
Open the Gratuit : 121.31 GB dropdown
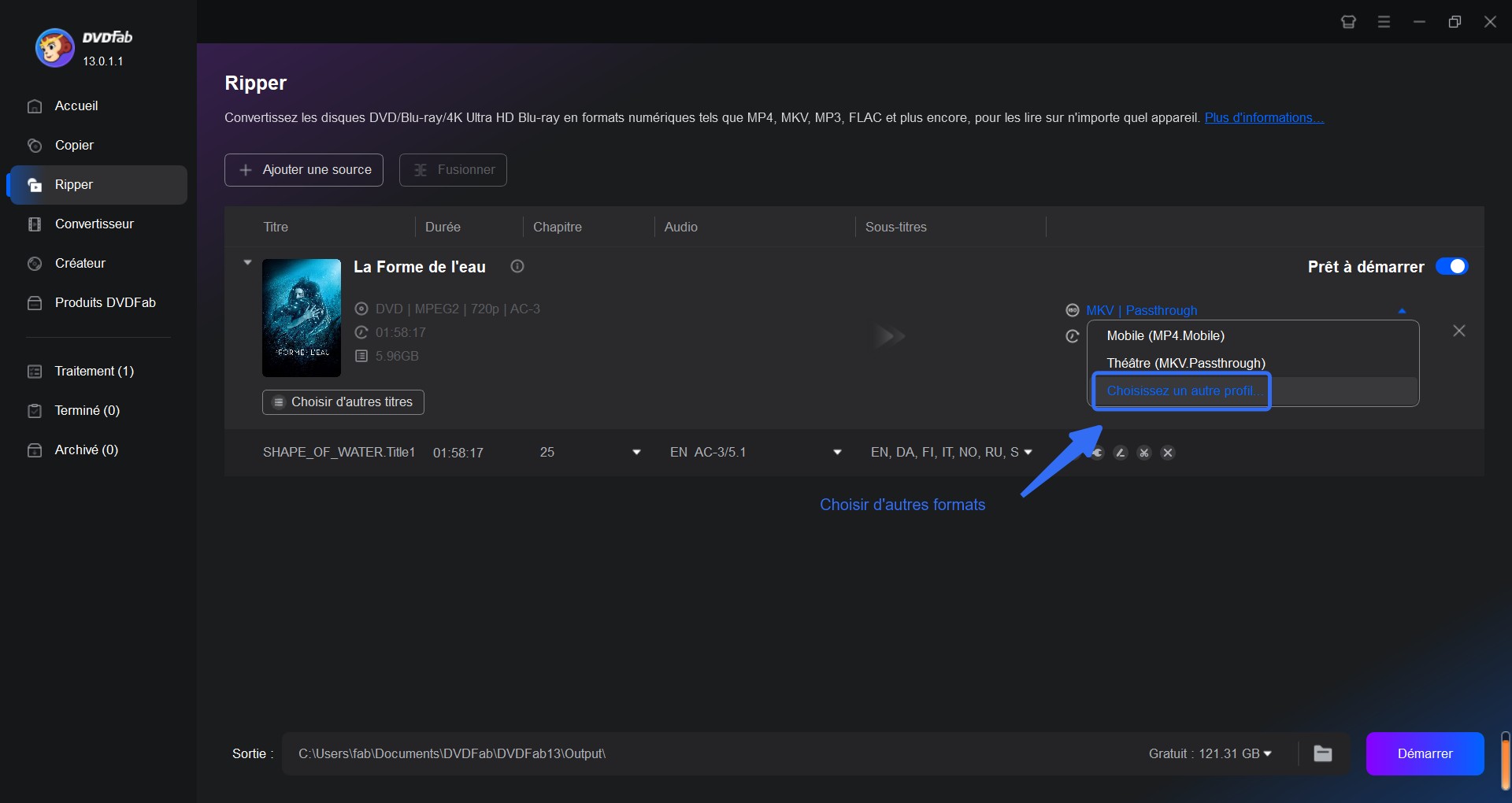tap(1210, 753)
